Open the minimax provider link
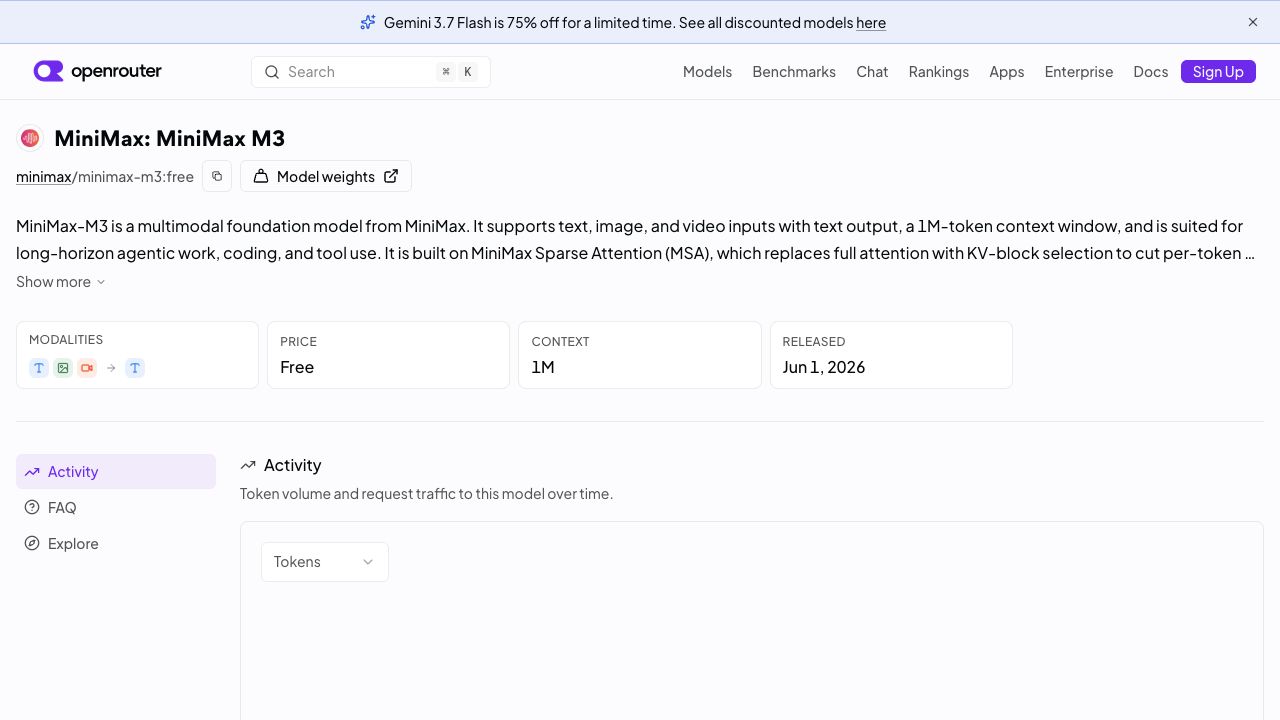Screen dimensions: 1280x720 click(44, 177)
